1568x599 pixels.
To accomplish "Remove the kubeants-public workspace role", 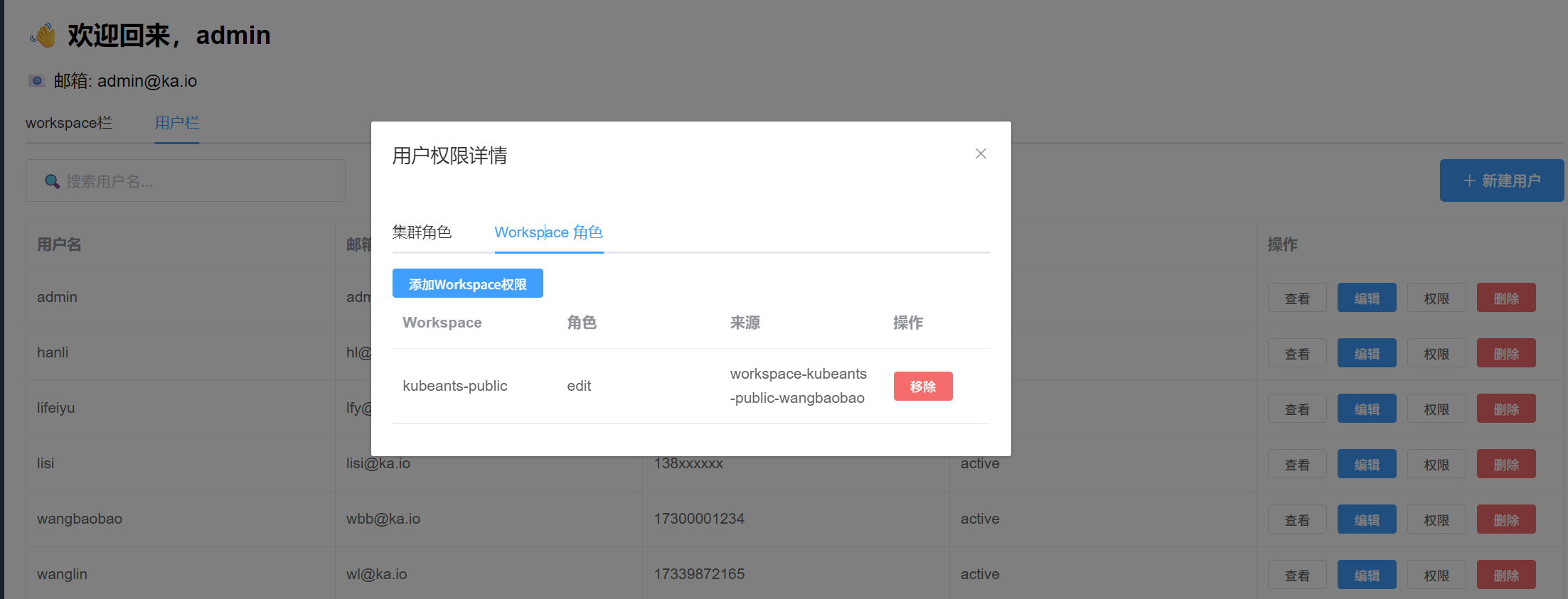I will coord(922,386).
